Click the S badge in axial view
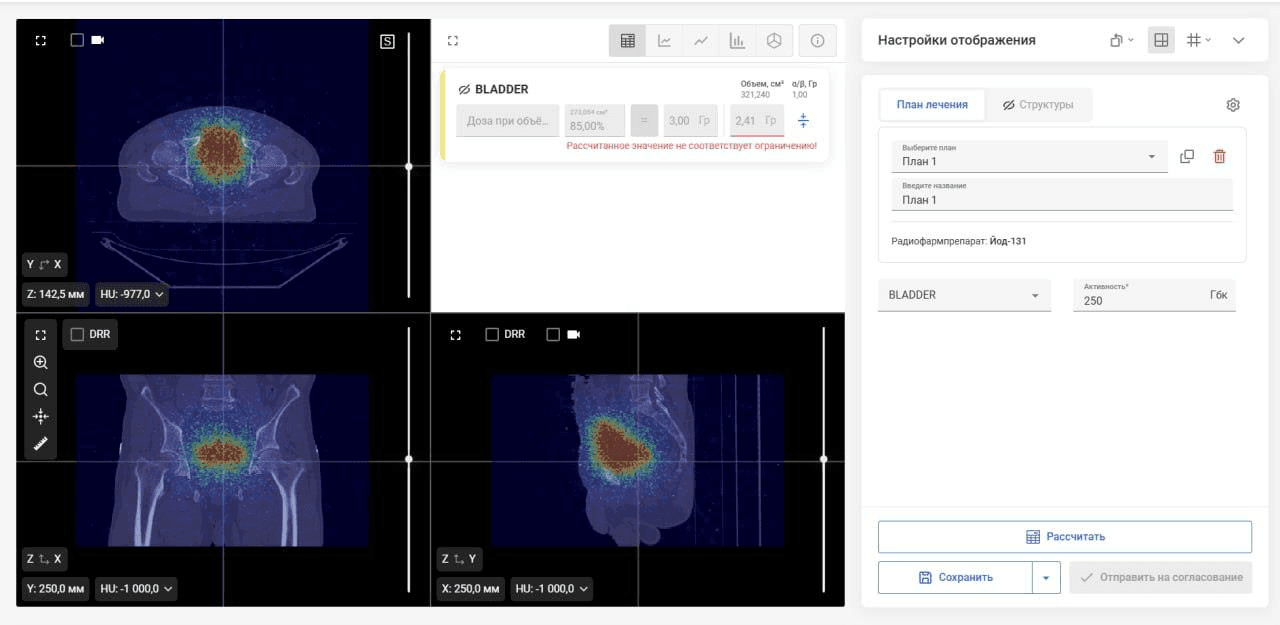The height and width of the screenshot is (625, 1280). 387,41
